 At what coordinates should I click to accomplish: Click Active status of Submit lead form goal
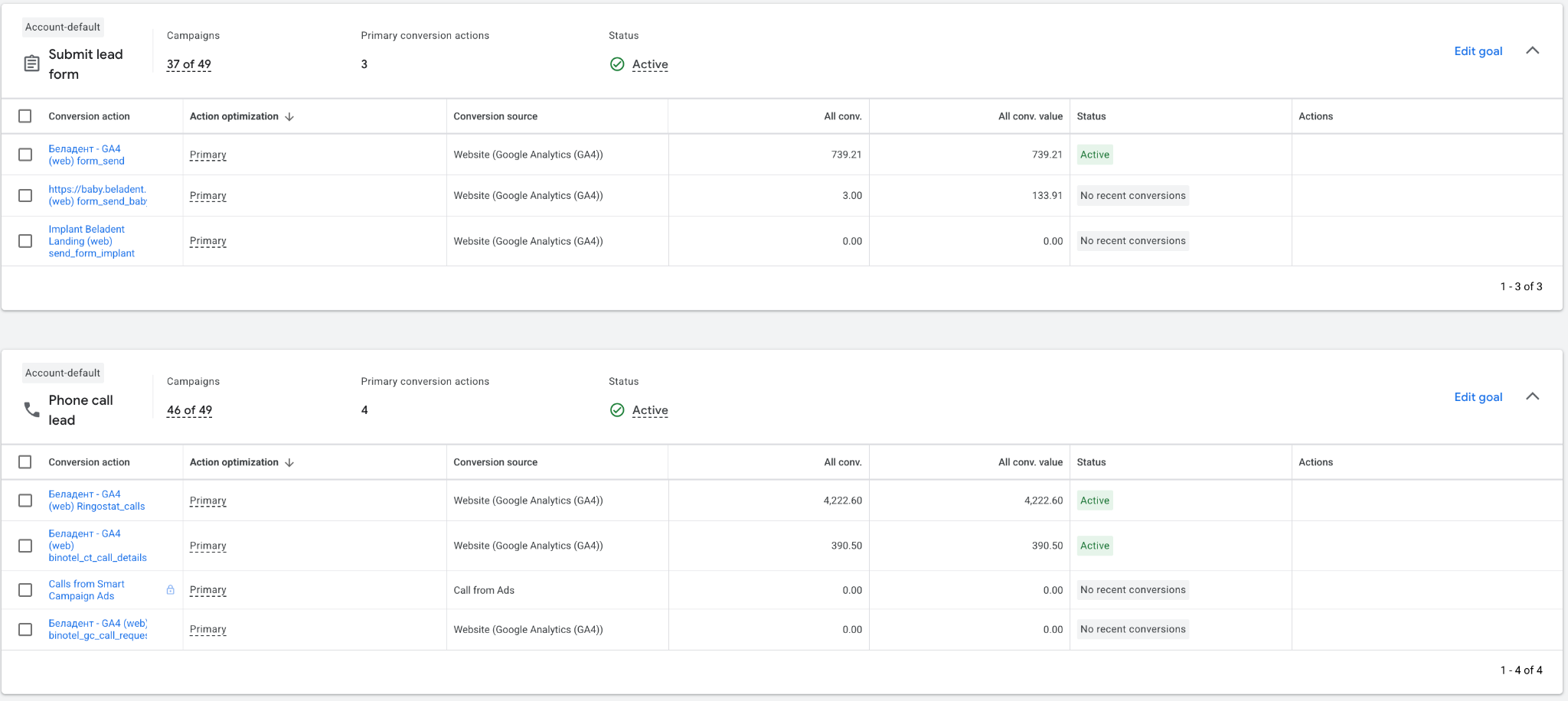click(x=650, y=64)
